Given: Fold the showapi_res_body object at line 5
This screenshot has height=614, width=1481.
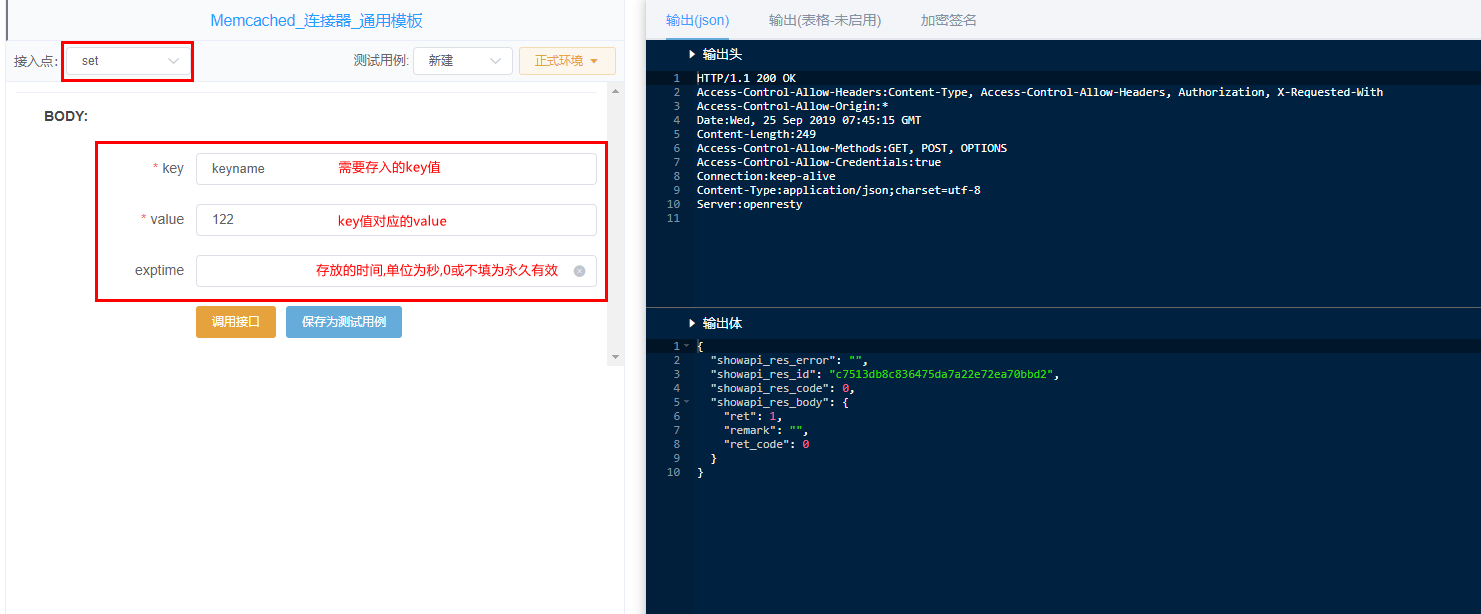Looking at the screenshot, I should click(687, 402).
